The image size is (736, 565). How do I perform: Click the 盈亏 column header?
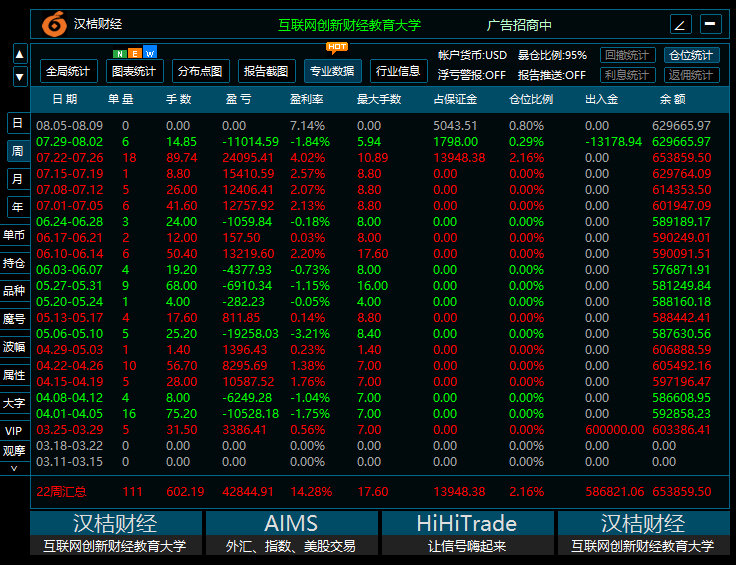pyautogui.click(x=238, y=99)
